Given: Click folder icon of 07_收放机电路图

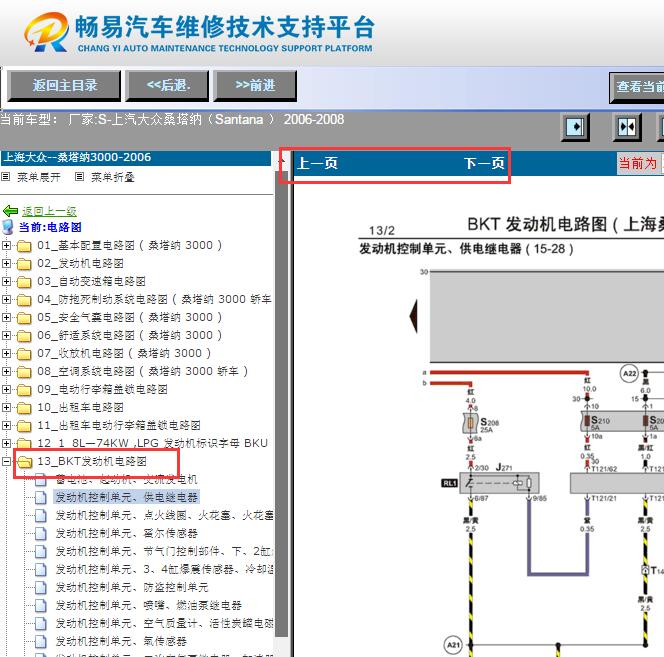Looking at the screenshot, I should pyautogui.click(x=24, y=354).
